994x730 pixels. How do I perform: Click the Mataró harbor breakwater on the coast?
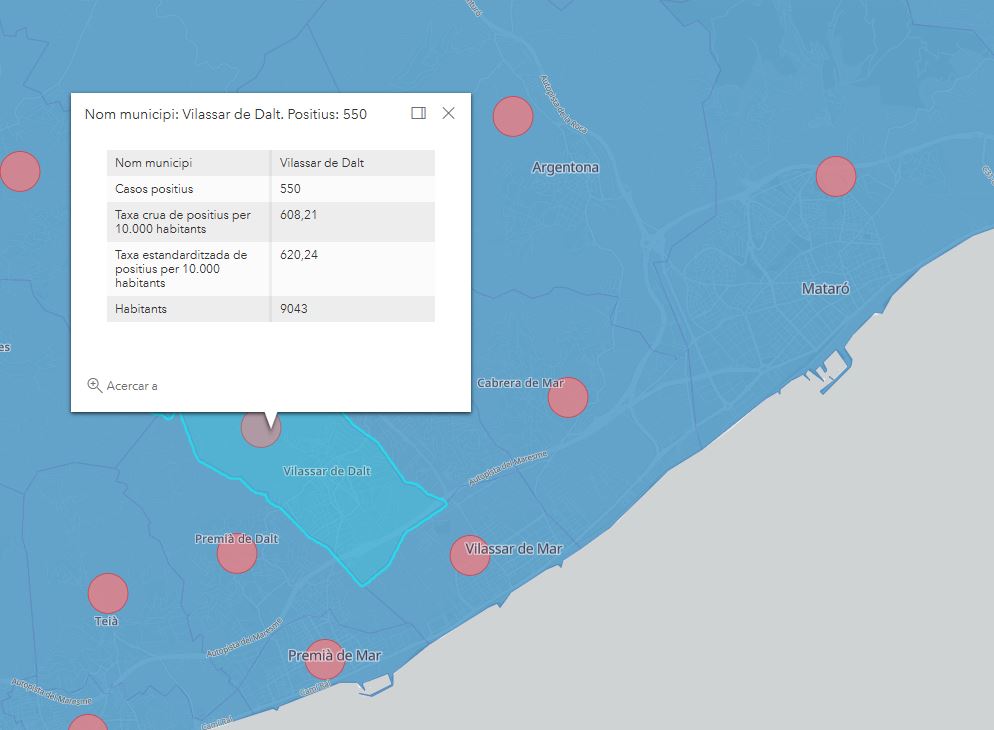838,373
